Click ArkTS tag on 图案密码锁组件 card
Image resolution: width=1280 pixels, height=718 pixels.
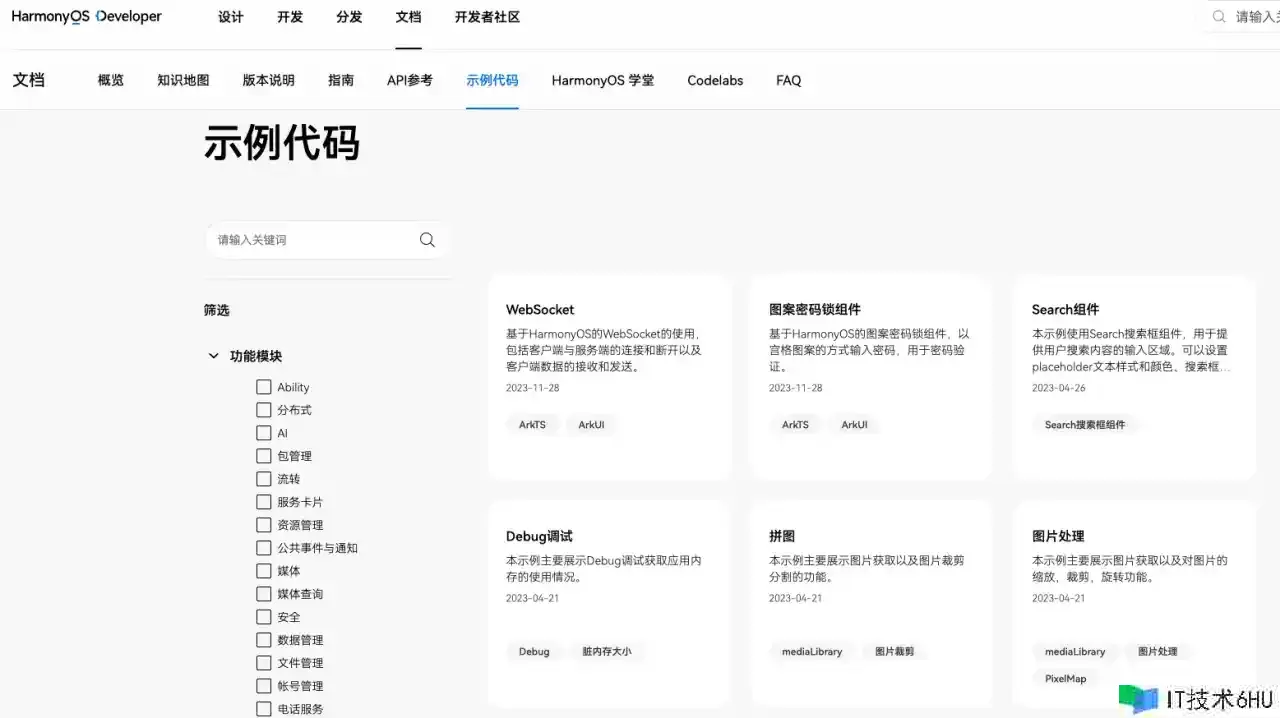(795, 425)
